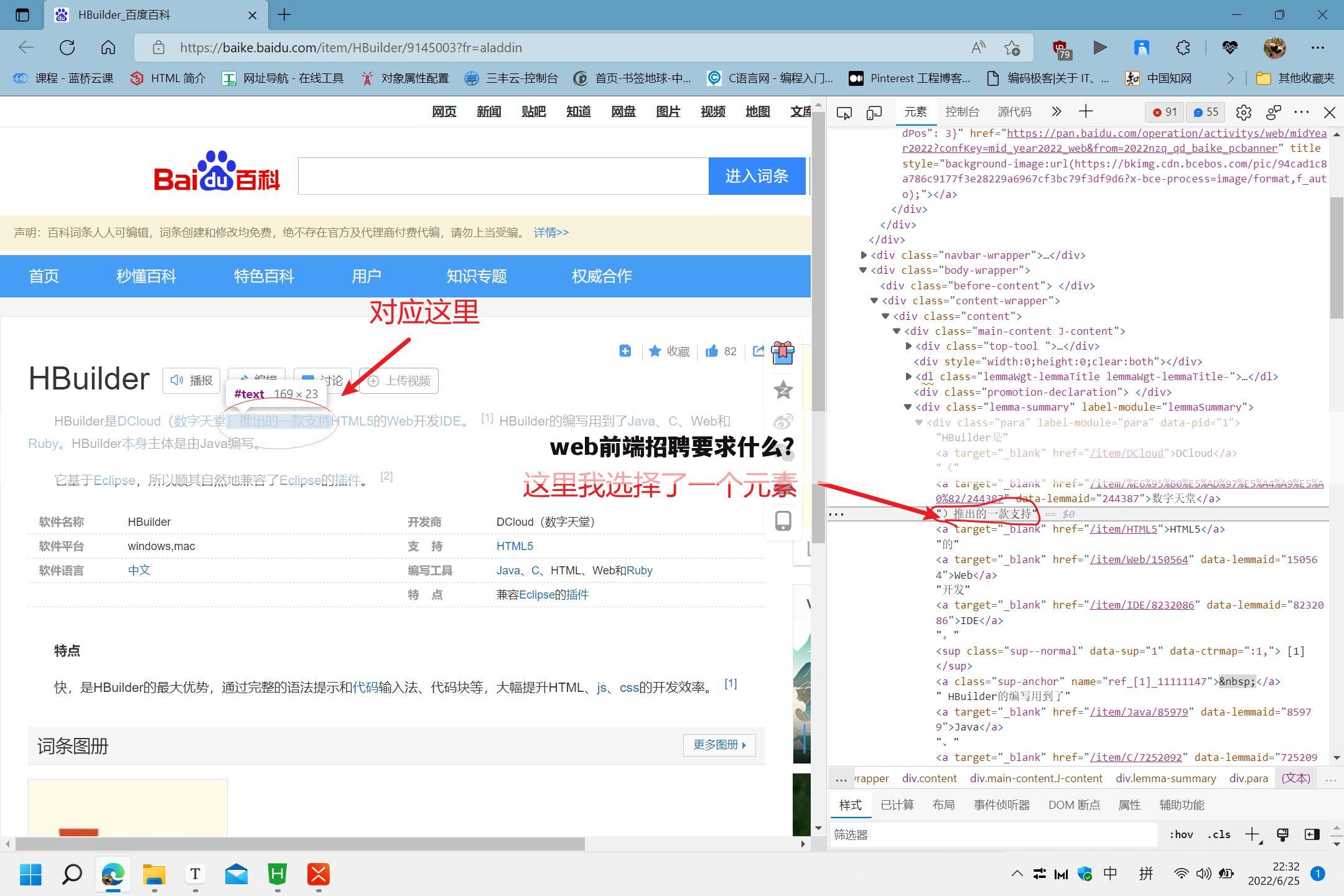The image size is (1344, 896).
Task: Open the 知识专题 navigation menu item
Action: click(477, 276)
